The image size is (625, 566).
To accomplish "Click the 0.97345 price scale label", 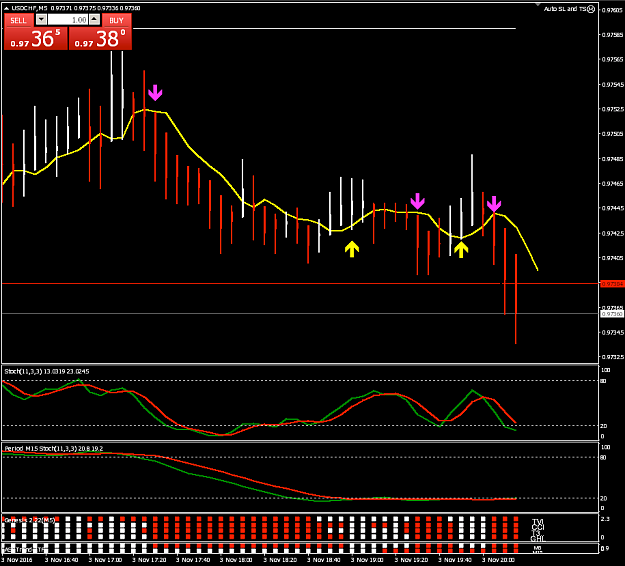I will [613, 332].
